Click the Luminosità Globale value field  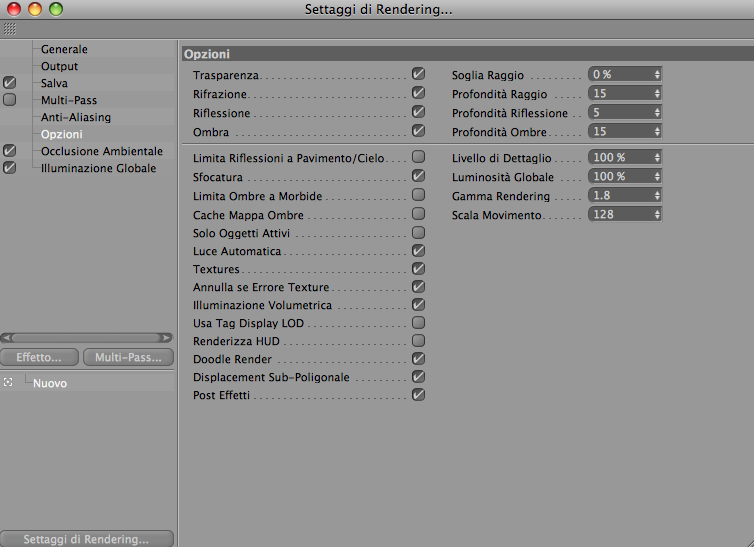[x=625, y=176]
